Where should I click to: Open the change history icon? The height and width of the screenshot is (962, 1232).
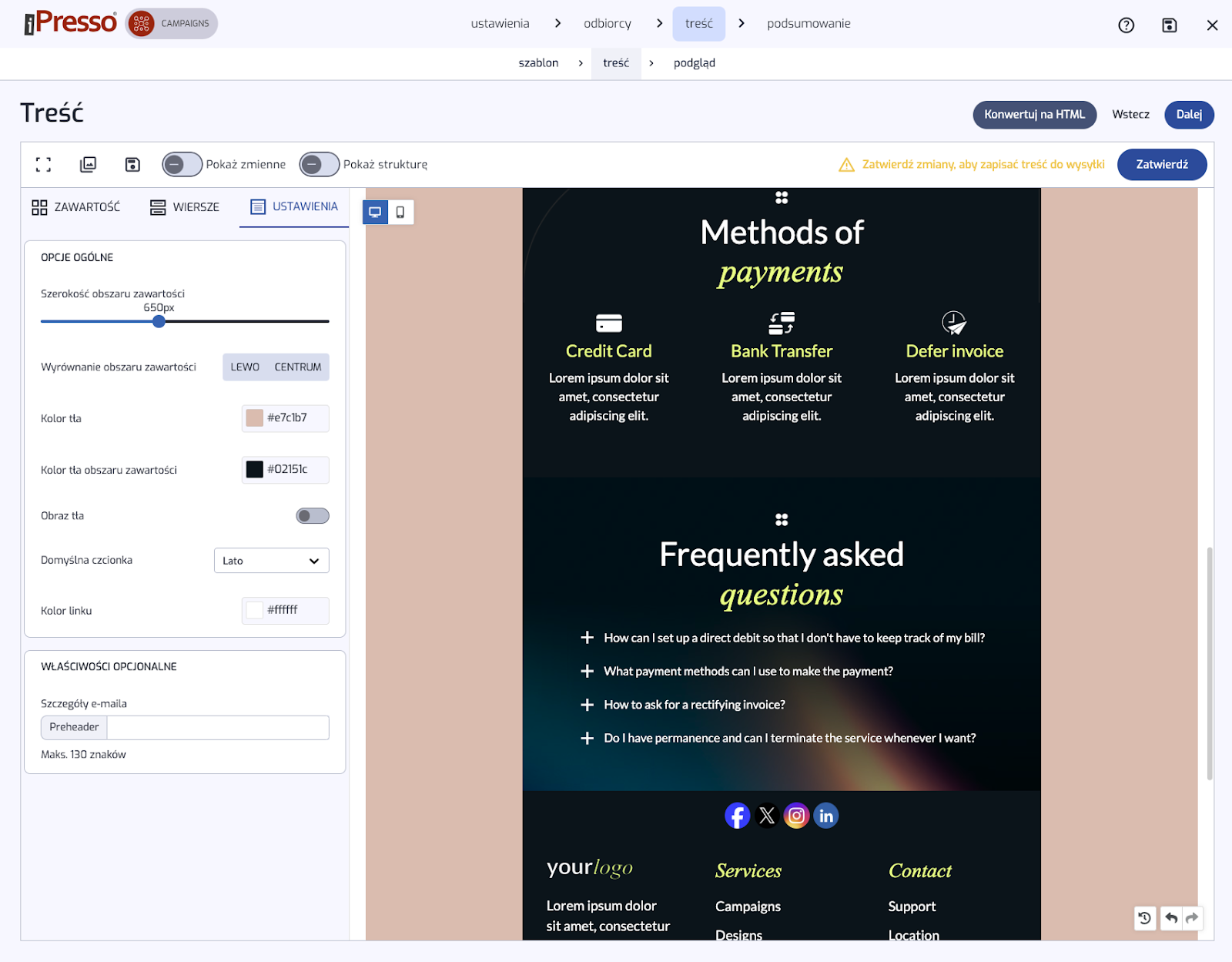(1145, 917)
